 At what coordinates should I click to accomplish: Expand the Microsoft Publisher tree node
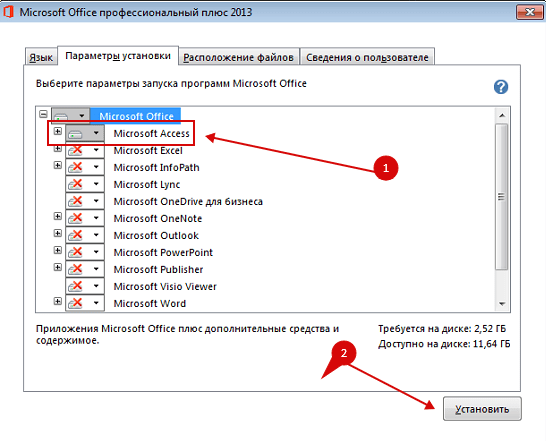[57, 267]
